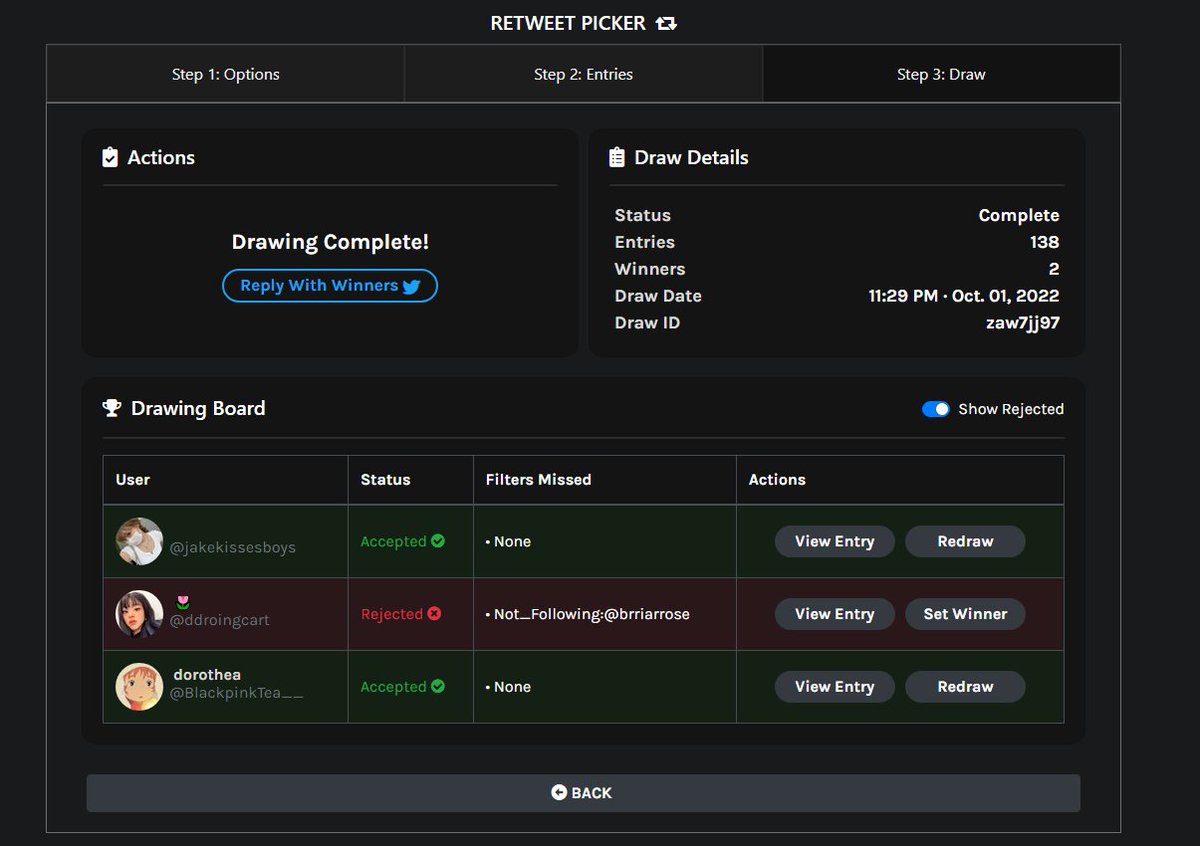Click the @jakekissesboys username
Image resolution: width=1200 pixels, height=846 pixels.
(232, 548)
